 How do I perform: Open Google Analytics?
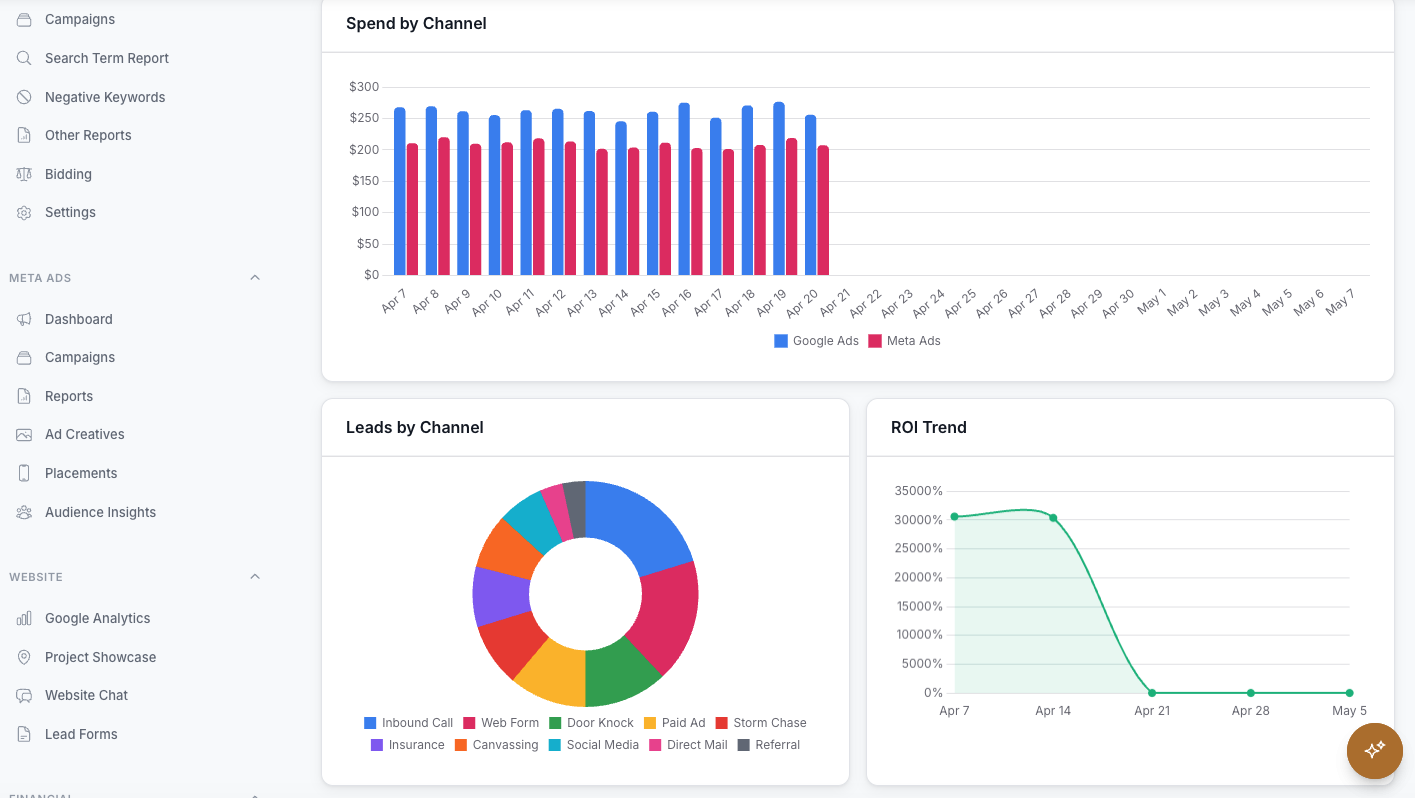coord(97,618)
